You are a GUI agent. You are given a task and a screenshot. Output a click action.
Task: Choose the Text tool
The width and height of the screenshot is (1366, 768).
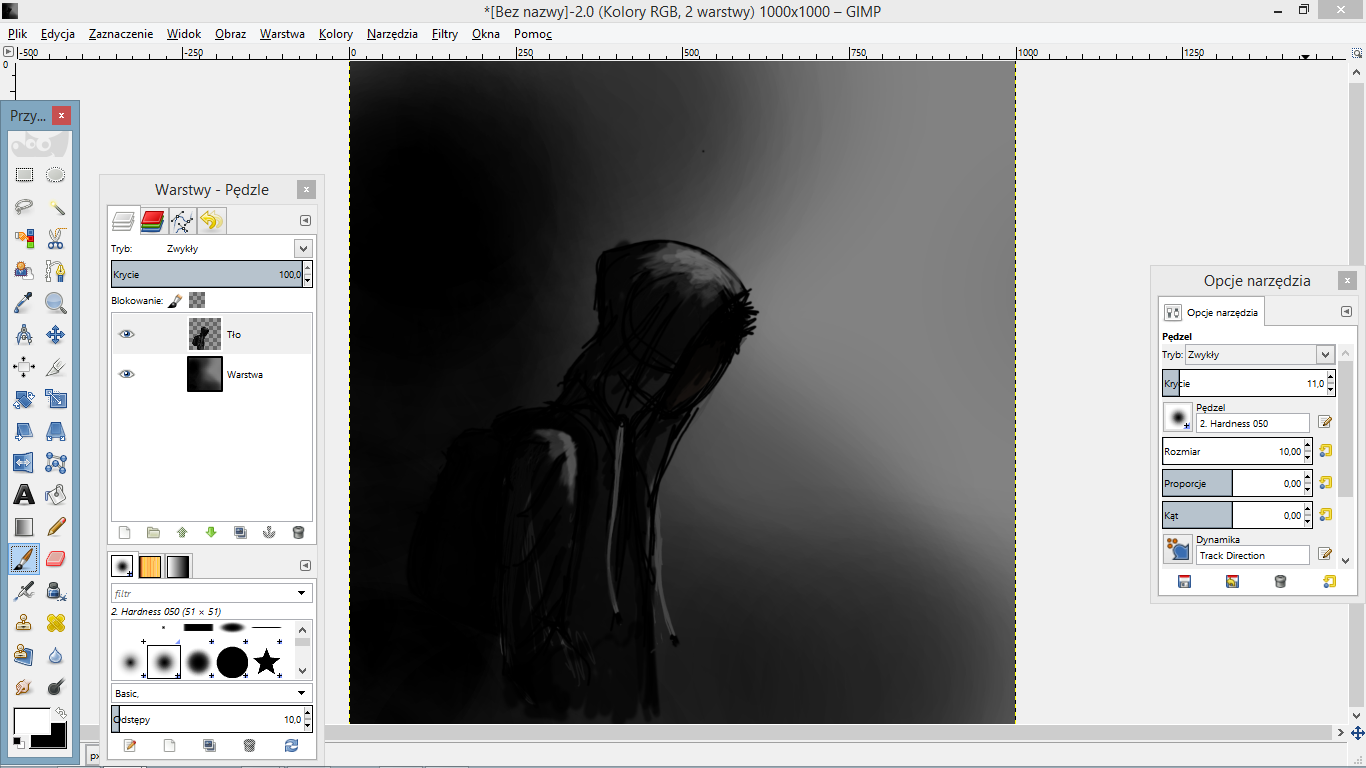click(x=24, y=495)
